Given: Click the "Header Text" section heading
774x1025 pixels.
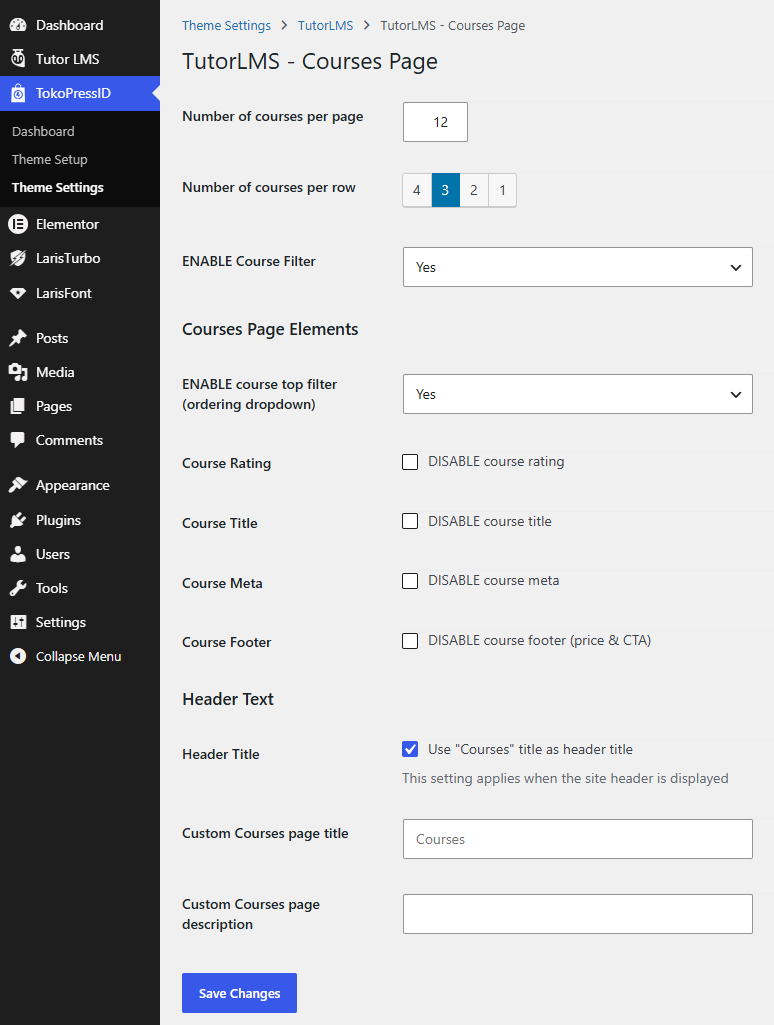Looking at the screenshot, I should (x=227, y=699).
